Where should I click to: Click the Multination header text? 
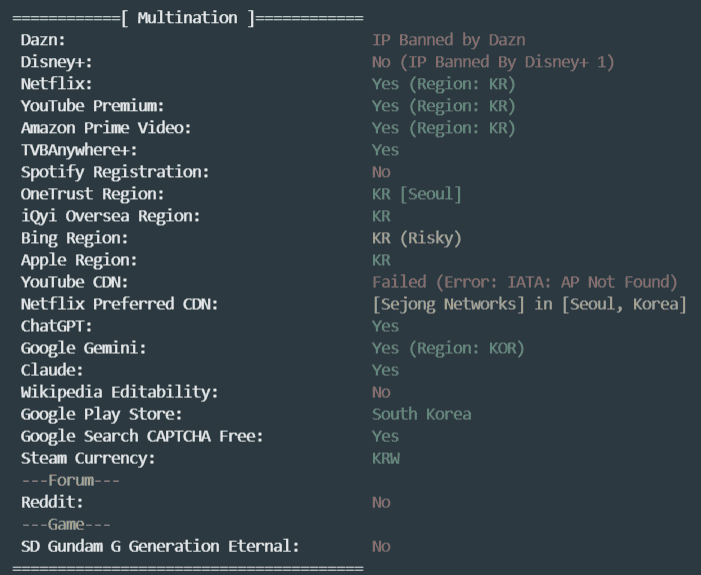(187, 18)
